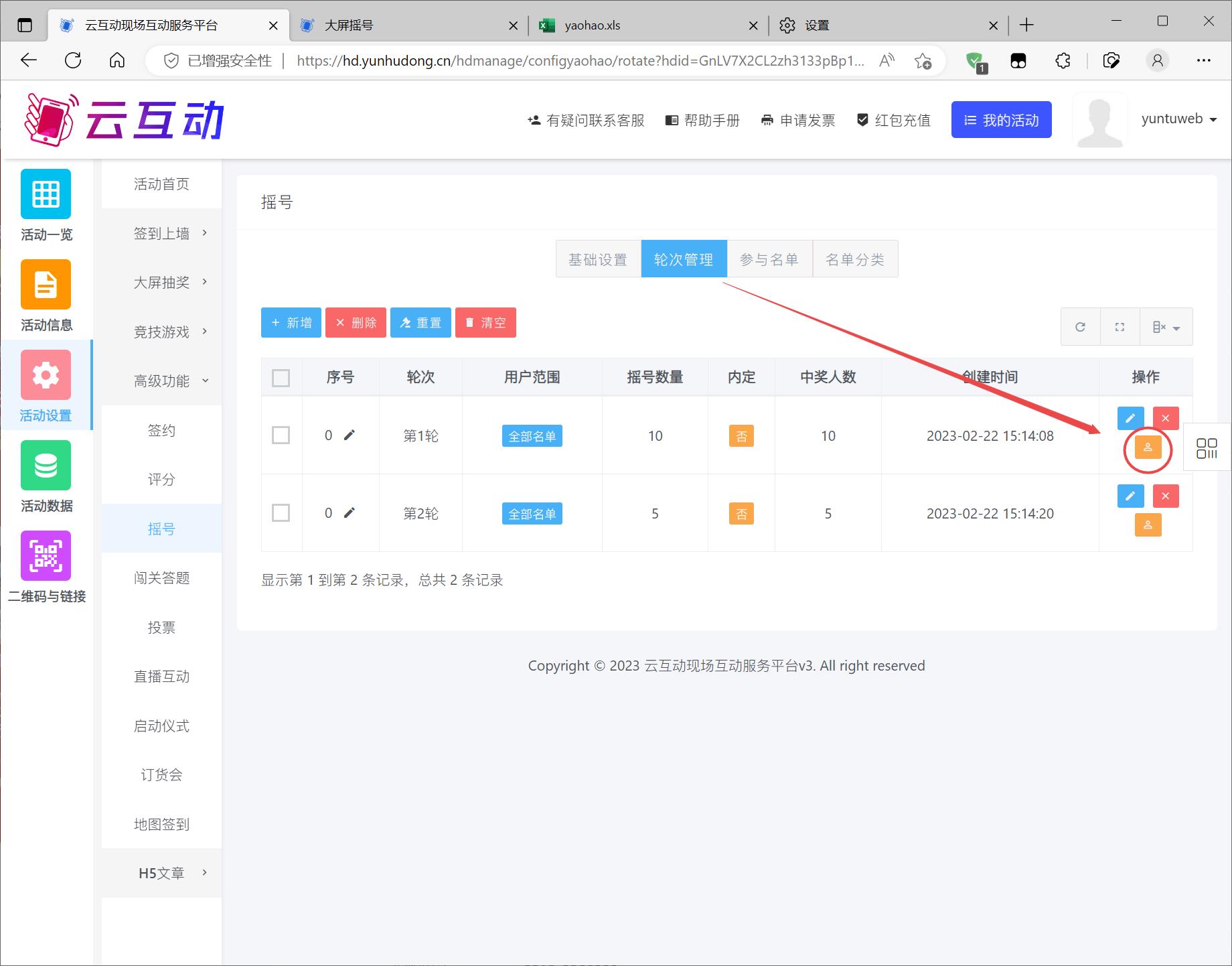1232x966 pixels.
Task: Click the 重置 button
Action: point(420,323)
